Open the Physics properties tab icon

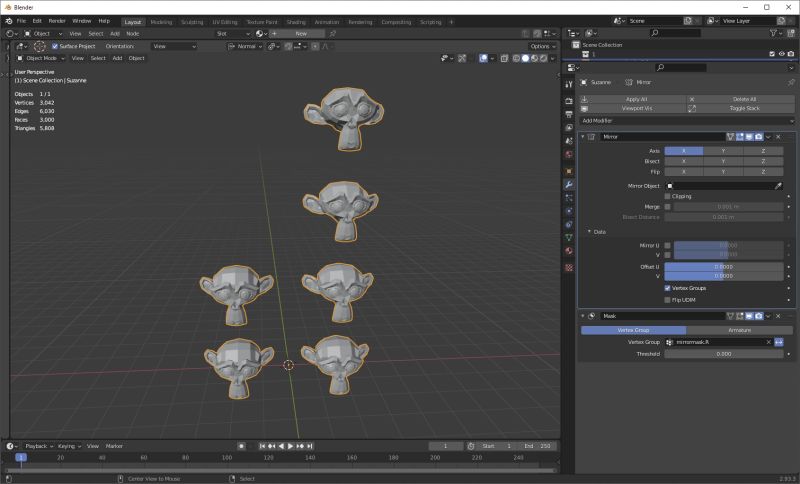[x=569, y=211]
